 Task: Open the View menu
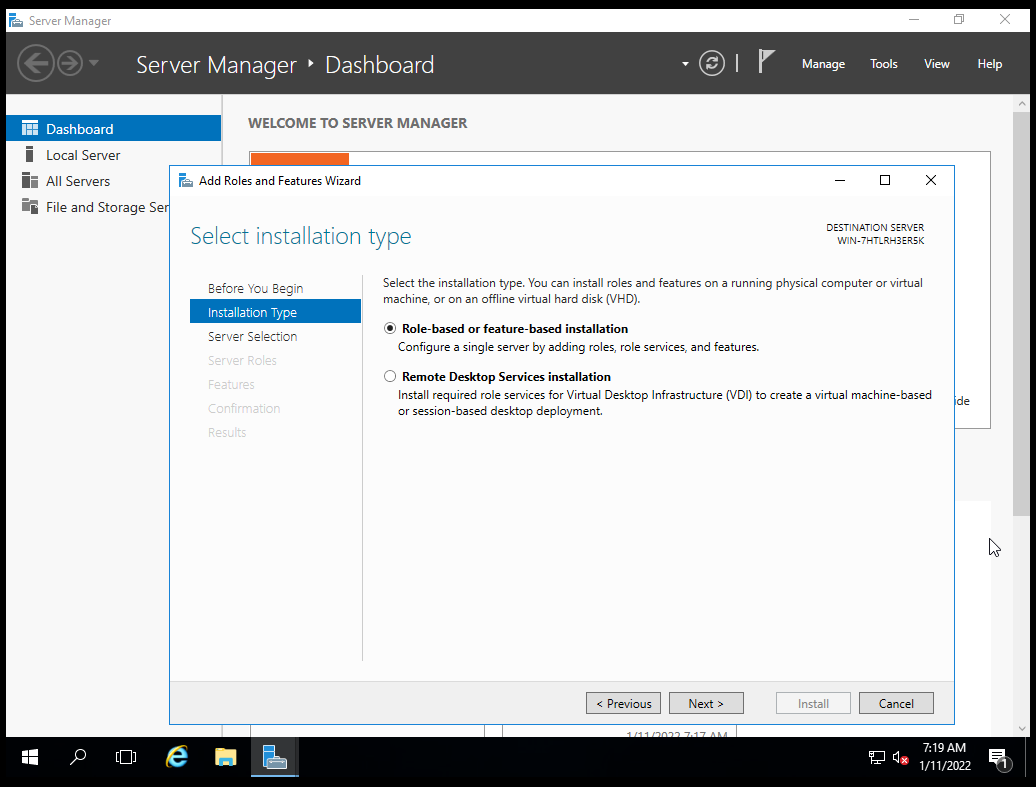click(936, 64)
